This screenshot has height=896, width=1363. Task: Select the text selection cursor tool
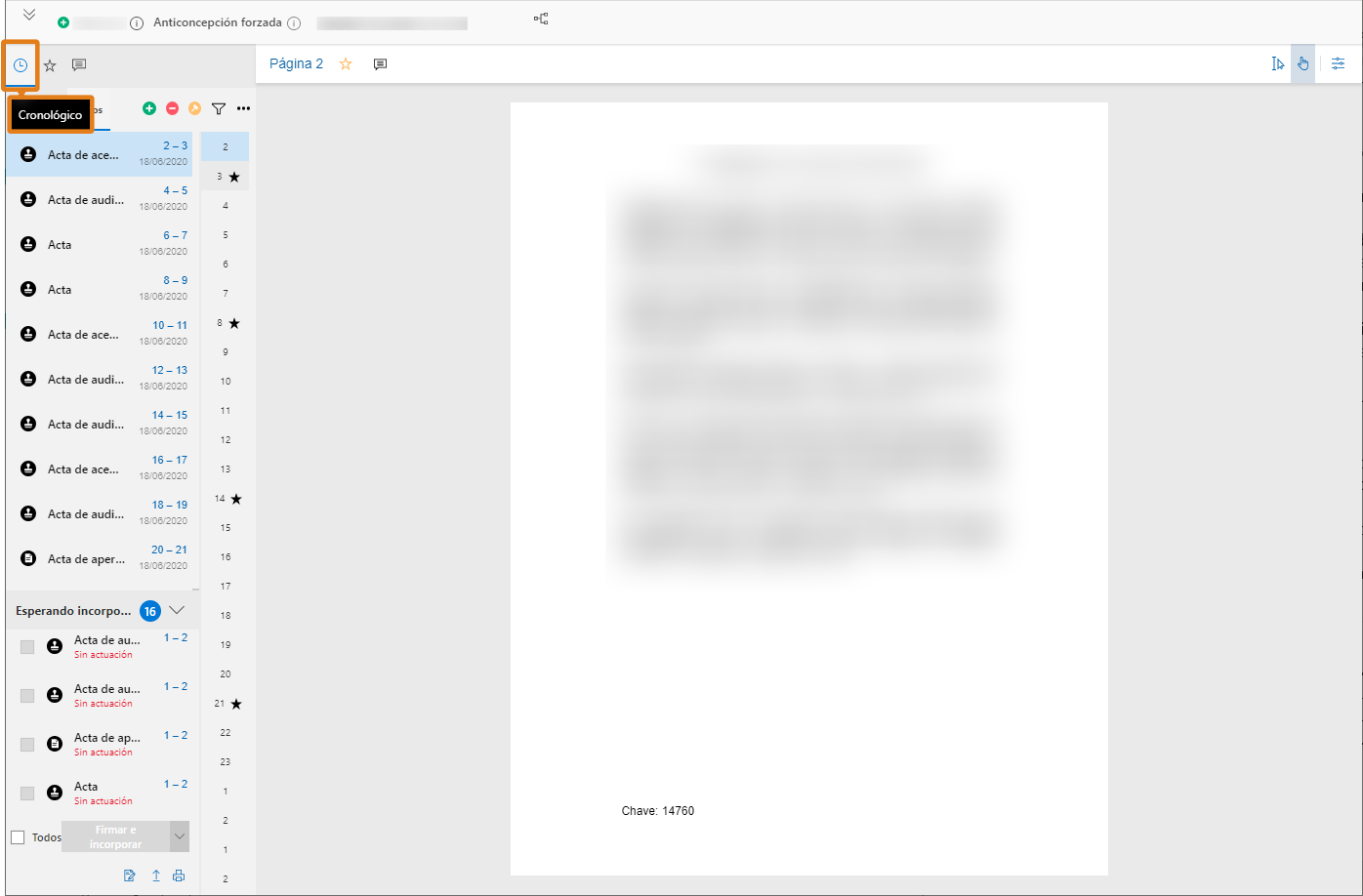click(1277, 63)
